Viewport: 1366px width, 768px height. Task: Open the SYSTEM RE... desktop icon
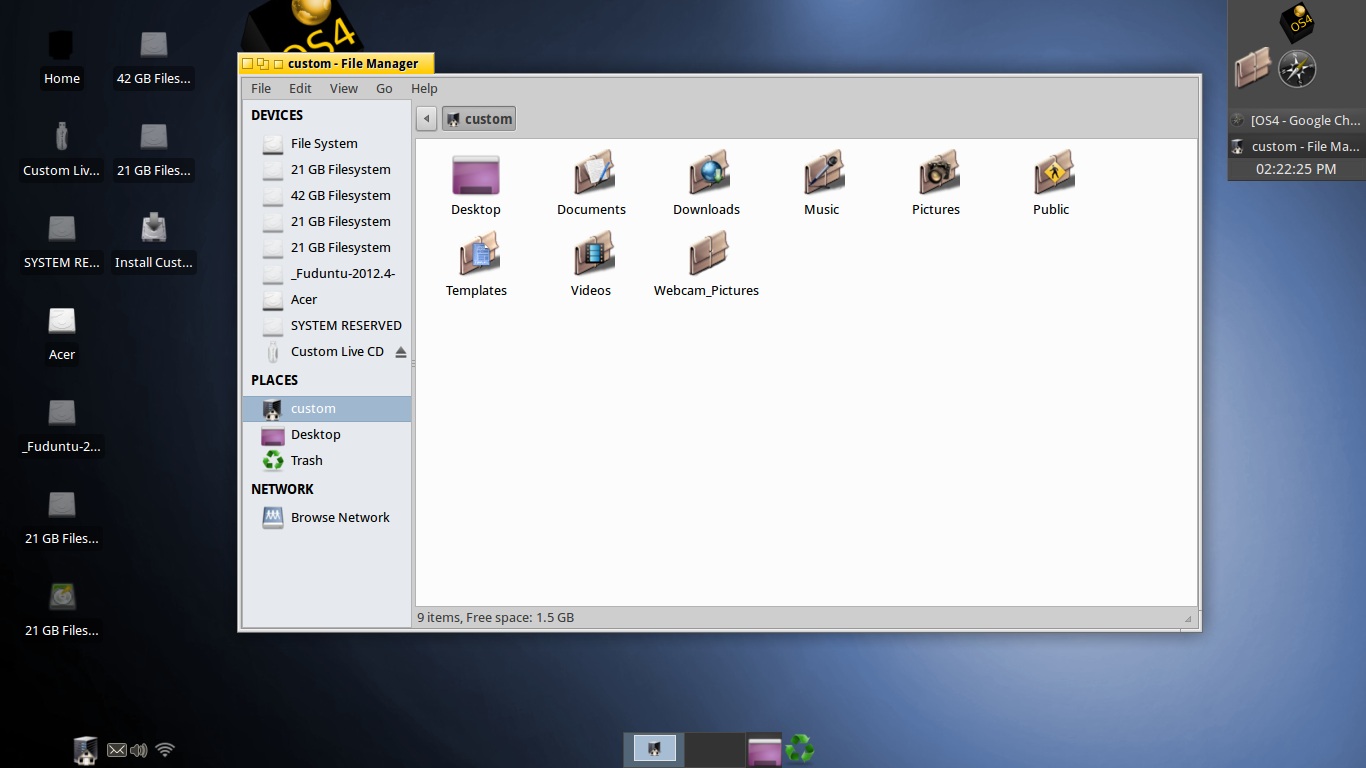click(62, 242)
